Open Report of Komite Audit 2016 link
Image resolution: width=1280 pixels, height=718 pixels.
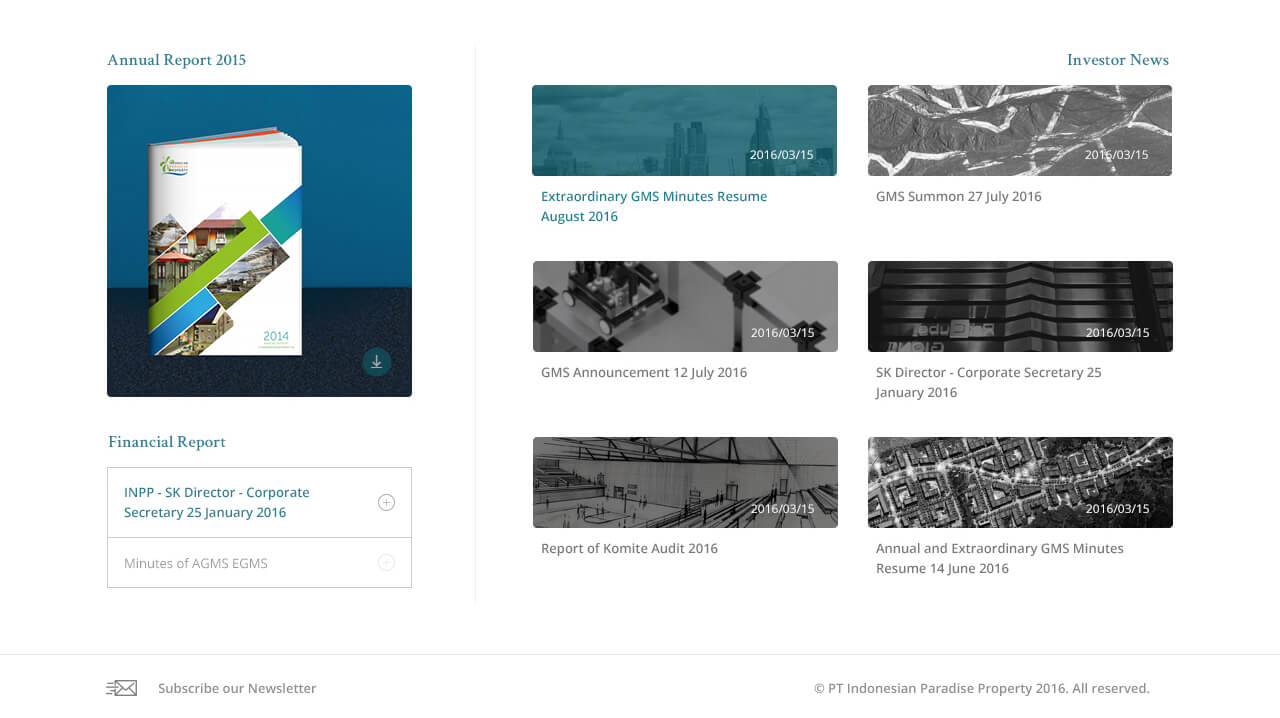629,548
